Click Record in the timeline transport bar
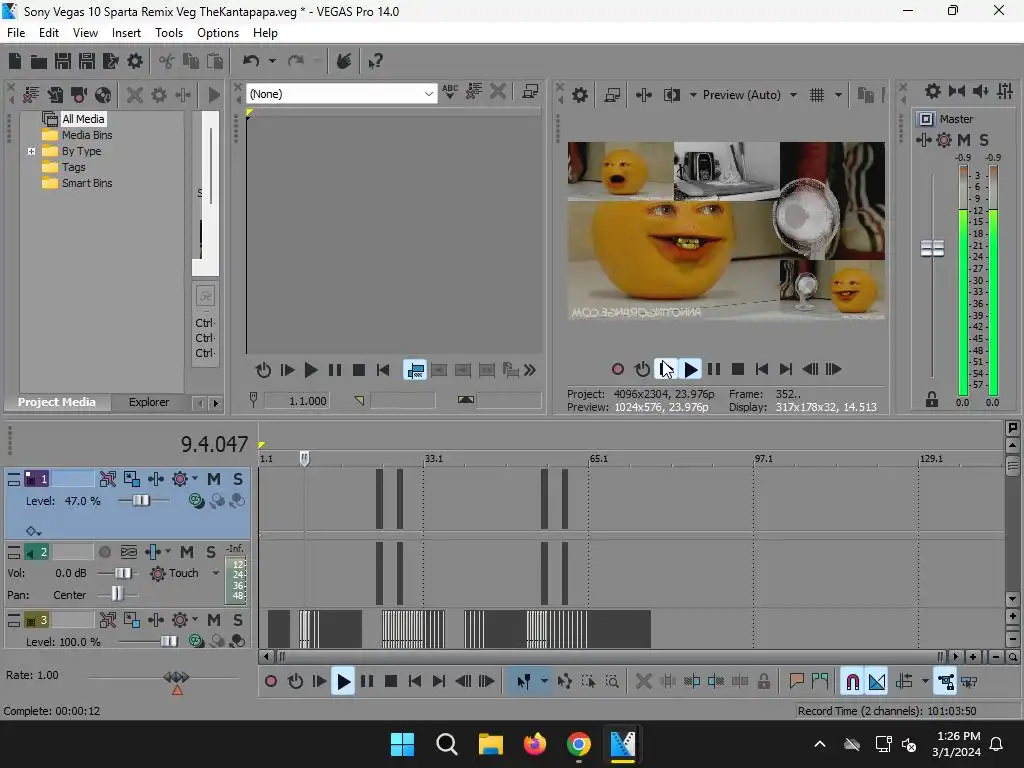 click(271, 682)
